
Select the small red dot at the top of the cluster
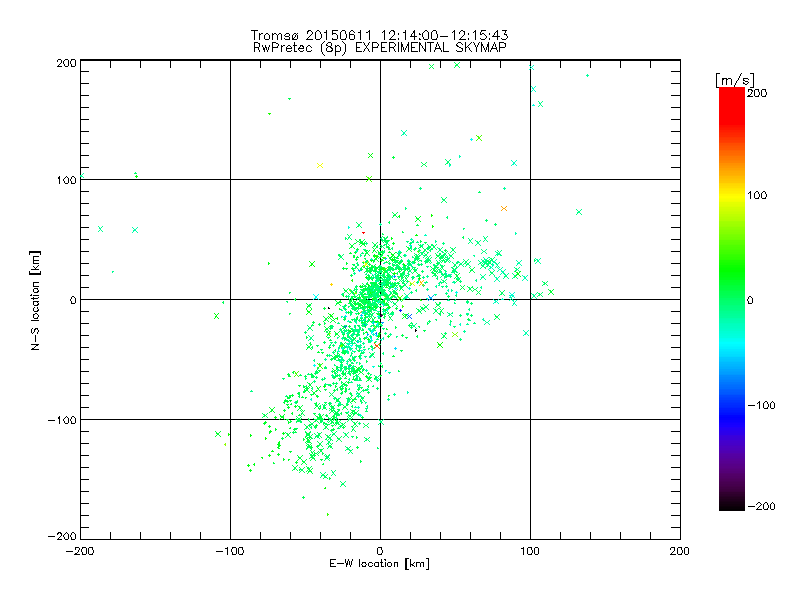(363, 233)
